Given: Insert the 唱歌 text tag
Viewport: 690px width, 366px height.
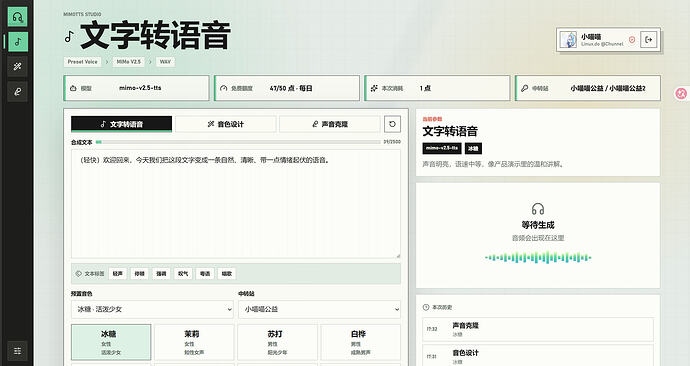Looking at the screenshot, I should 227,274.
